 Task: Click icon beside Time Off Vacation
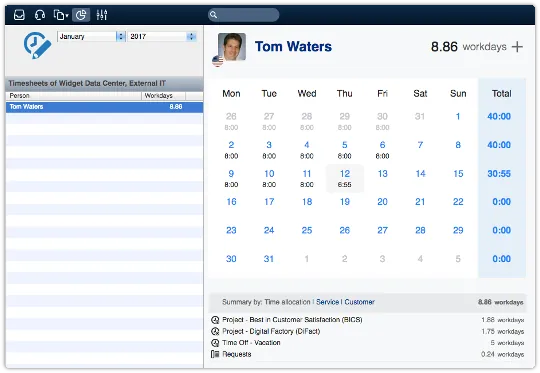click(x=215, y=343)
